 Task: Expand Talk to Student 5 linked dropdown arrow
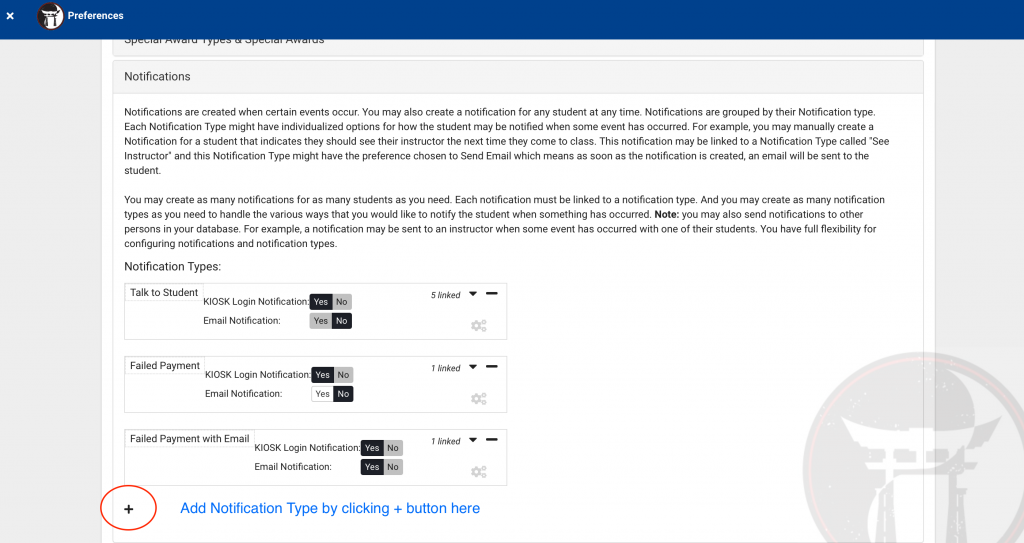coord(473,295)
